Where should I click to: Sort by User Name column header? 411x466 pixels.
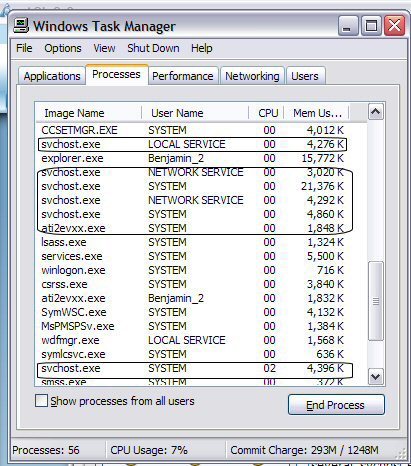point(195,113)
